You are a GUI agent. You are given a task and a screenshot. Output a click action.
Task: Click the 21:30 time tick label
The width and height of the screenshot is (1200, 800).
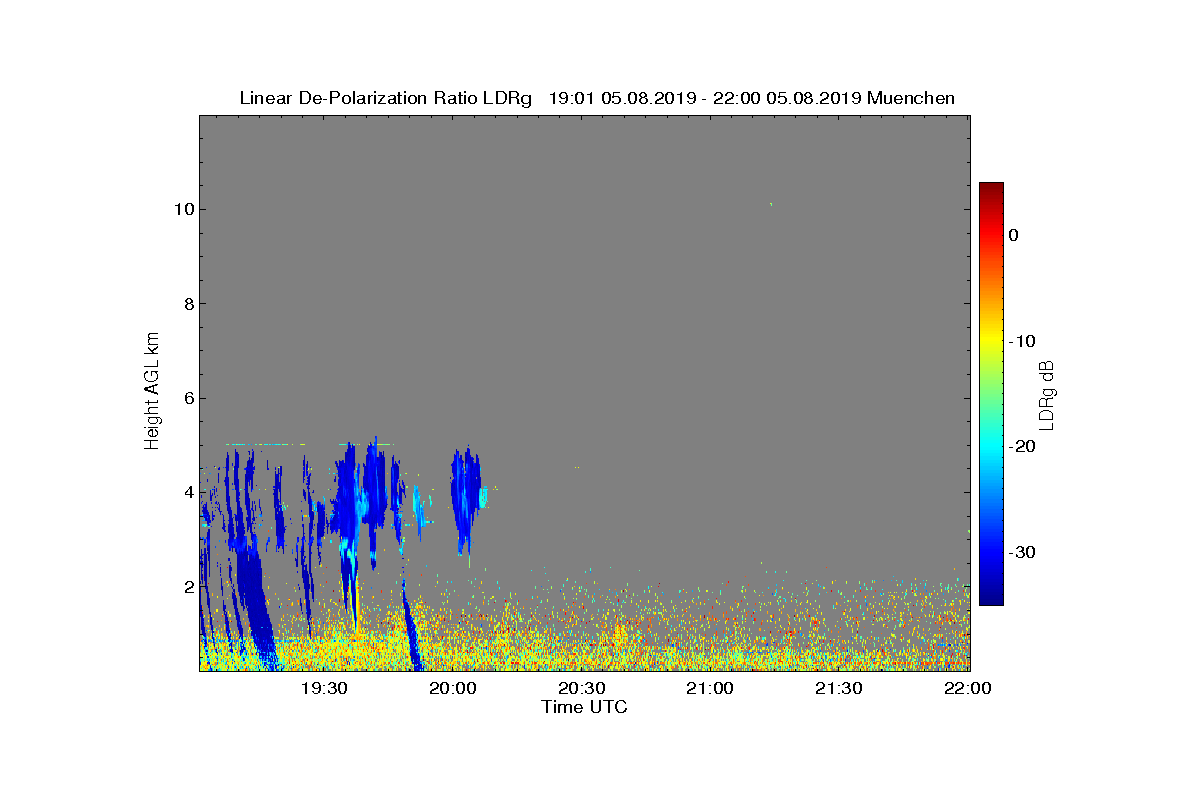tap(839, 688)
